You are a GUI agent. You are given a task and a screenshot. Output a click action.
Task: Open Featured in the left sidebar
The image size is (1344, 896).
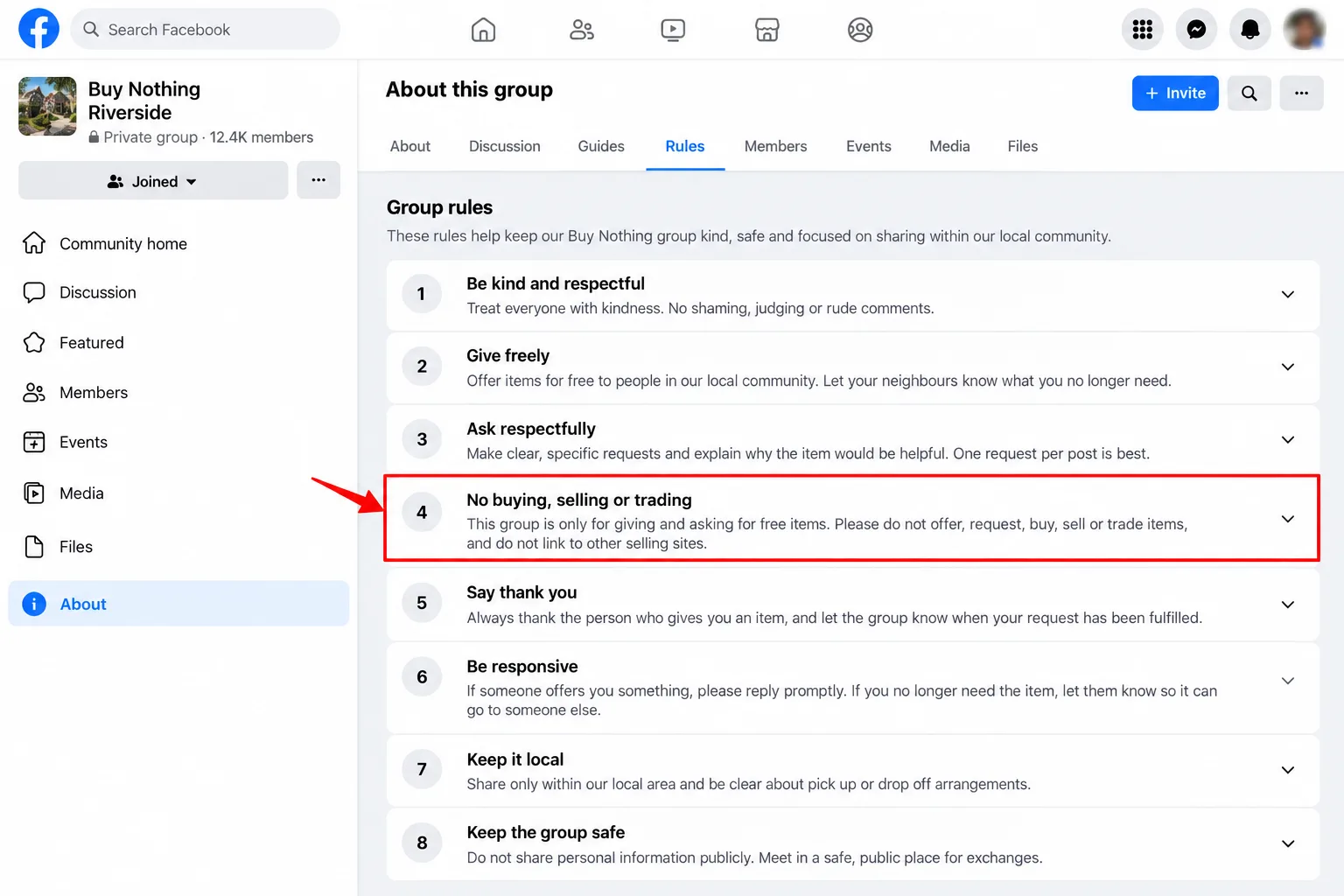point(178,342)
